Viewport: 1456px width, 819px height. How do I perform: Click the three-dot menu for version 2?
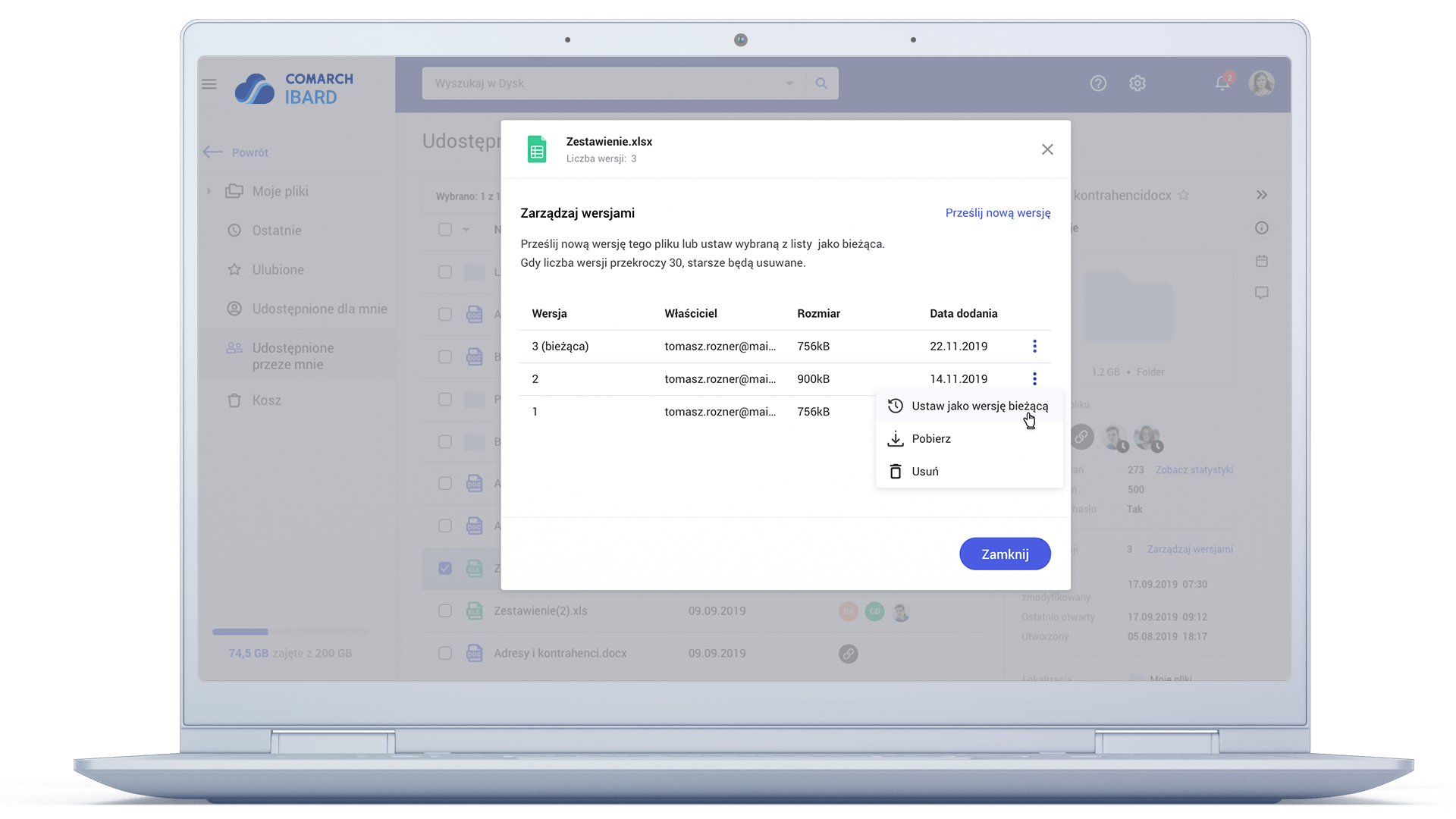tap(1034, 379)
